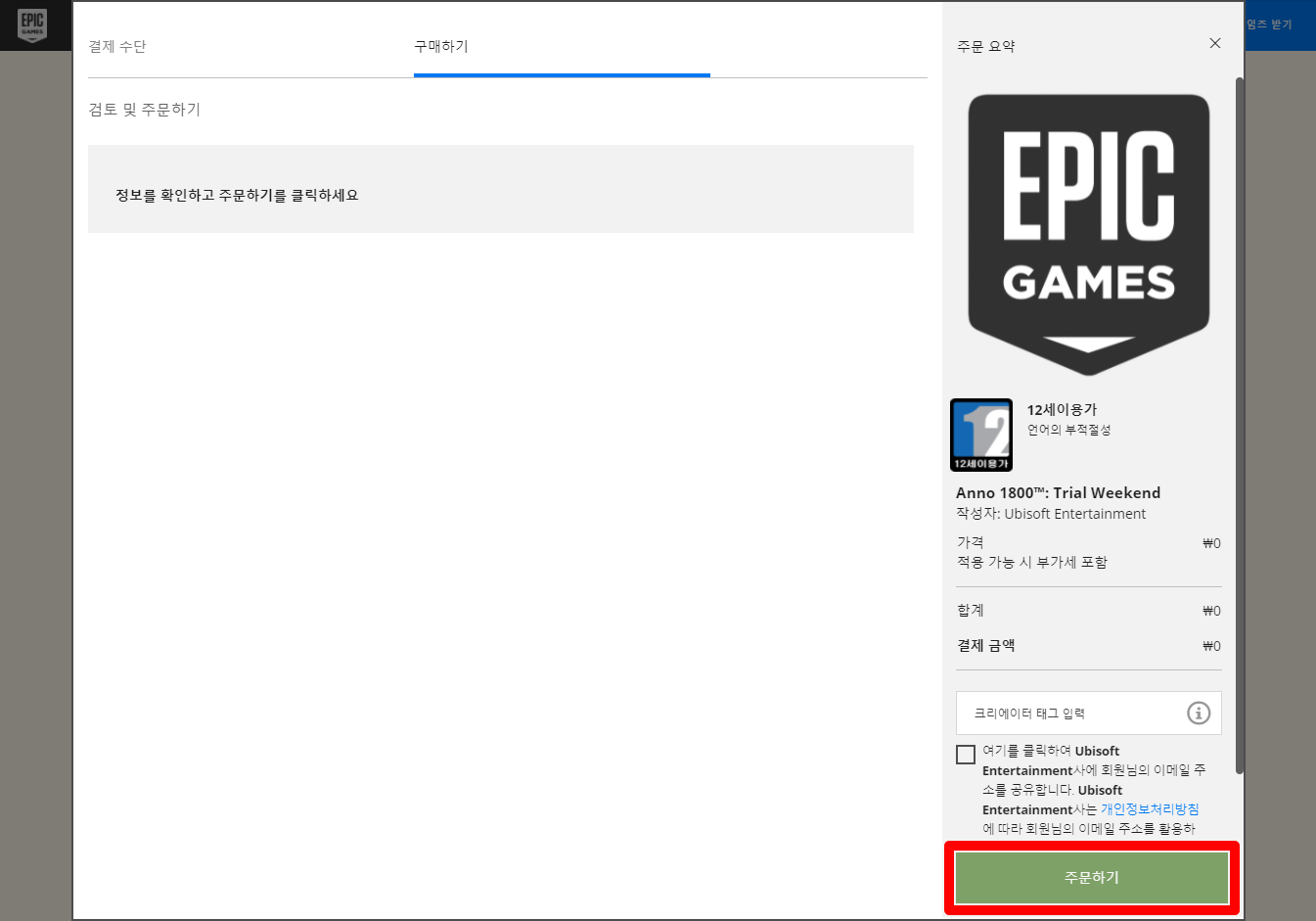Image resolution: width=1316 pixels, height=921 pixels.
Task: Click the Anno 1800™: Trial Weekend title
Action: coord(1058,492)
